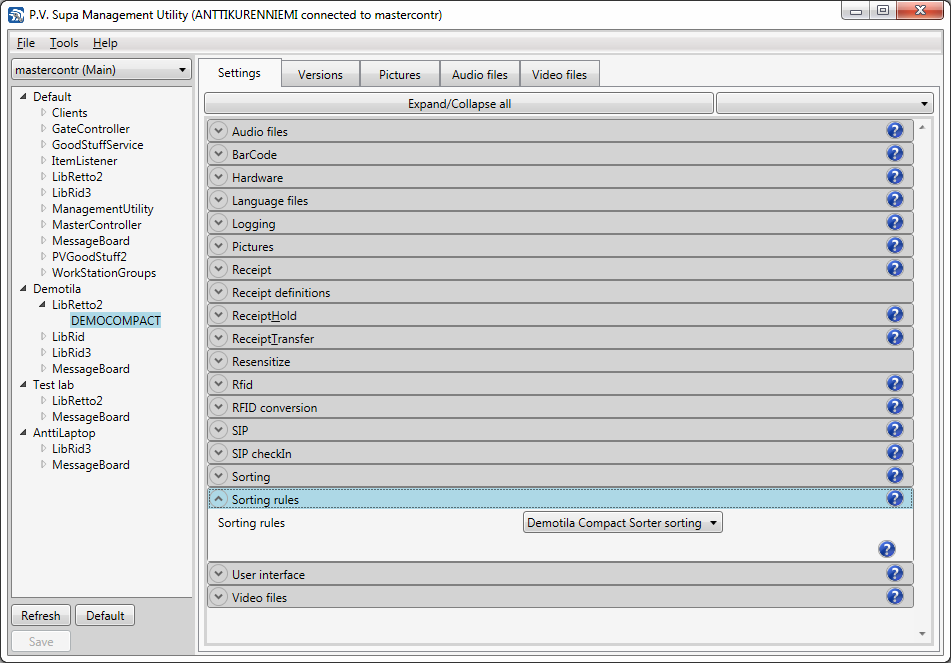Switch to the Audio files tab
Image resolution: width=951 pixels, height=663 pixels.
pos(480,74)
